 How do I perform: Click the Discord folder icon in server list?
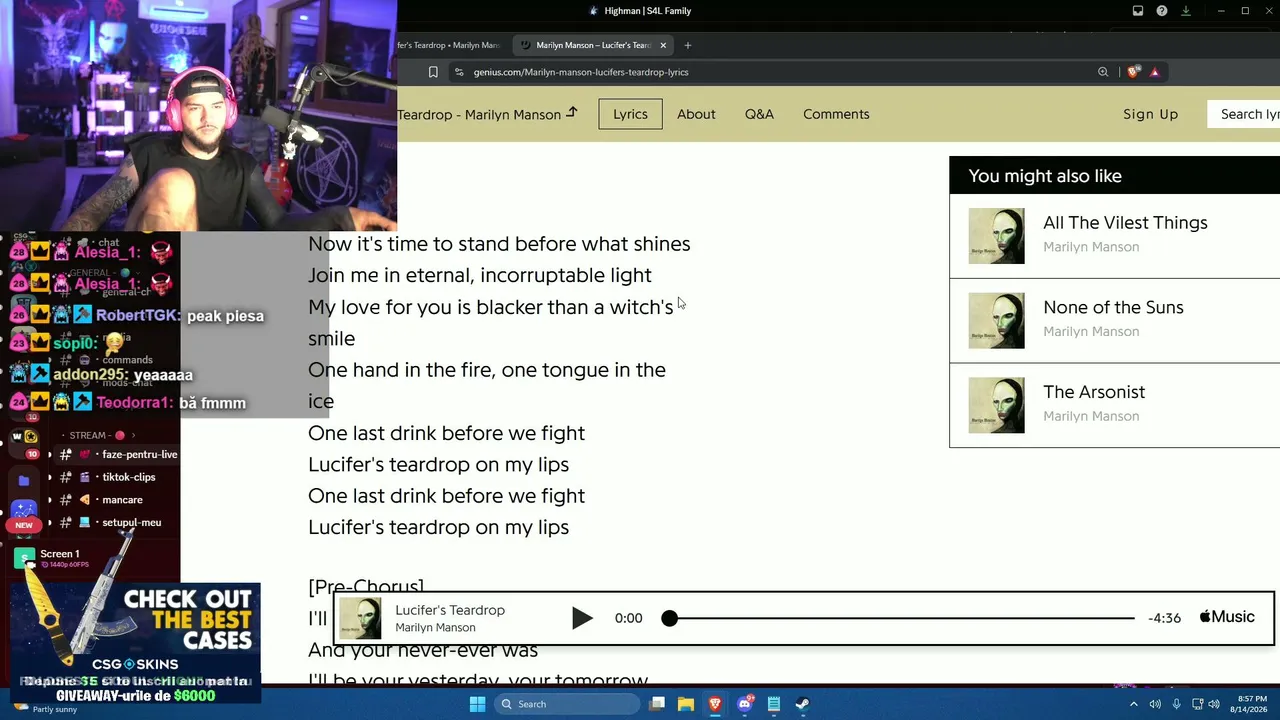coord(24,481)
